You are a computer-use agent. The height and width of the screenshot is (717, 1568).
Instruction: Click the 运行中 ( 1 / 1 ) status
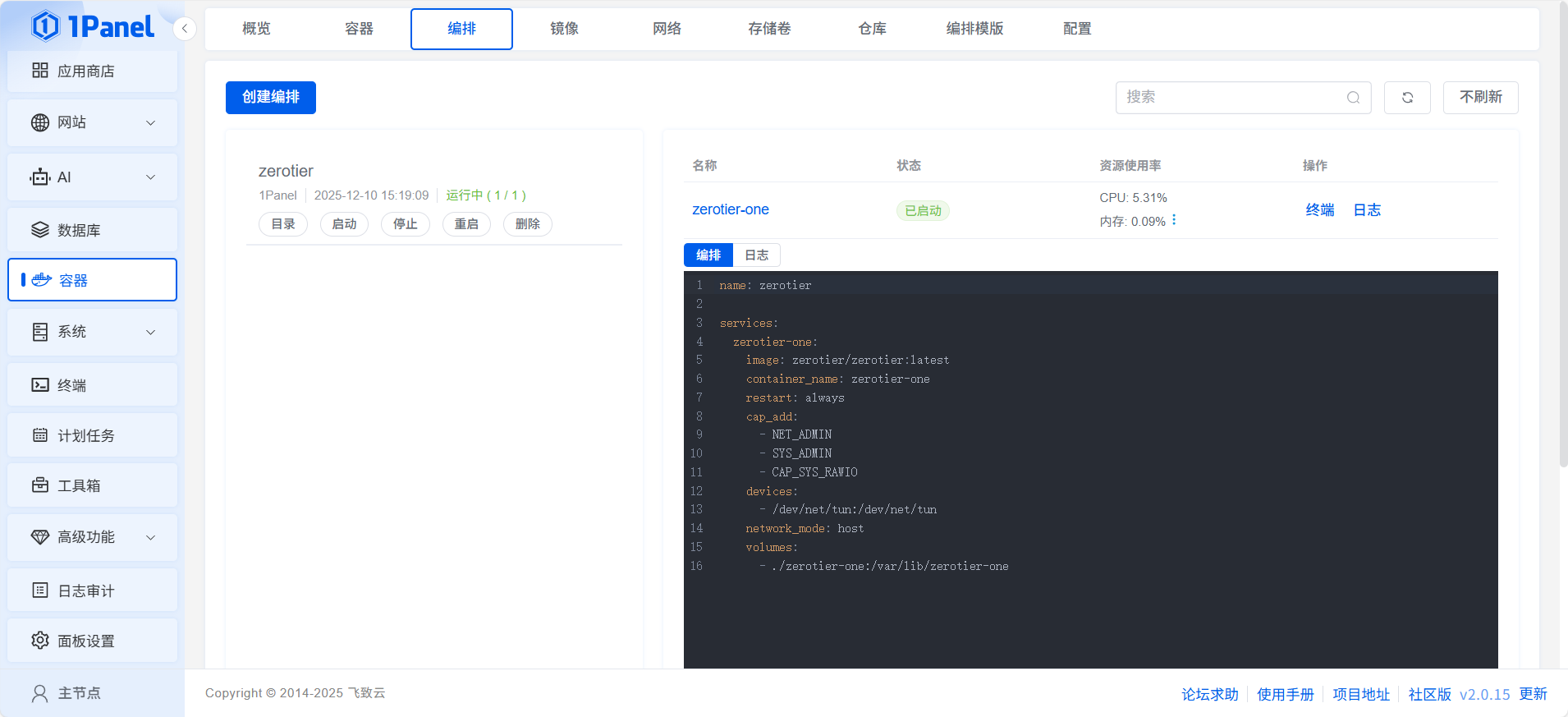pyautogui.click(x=486, y=195)
